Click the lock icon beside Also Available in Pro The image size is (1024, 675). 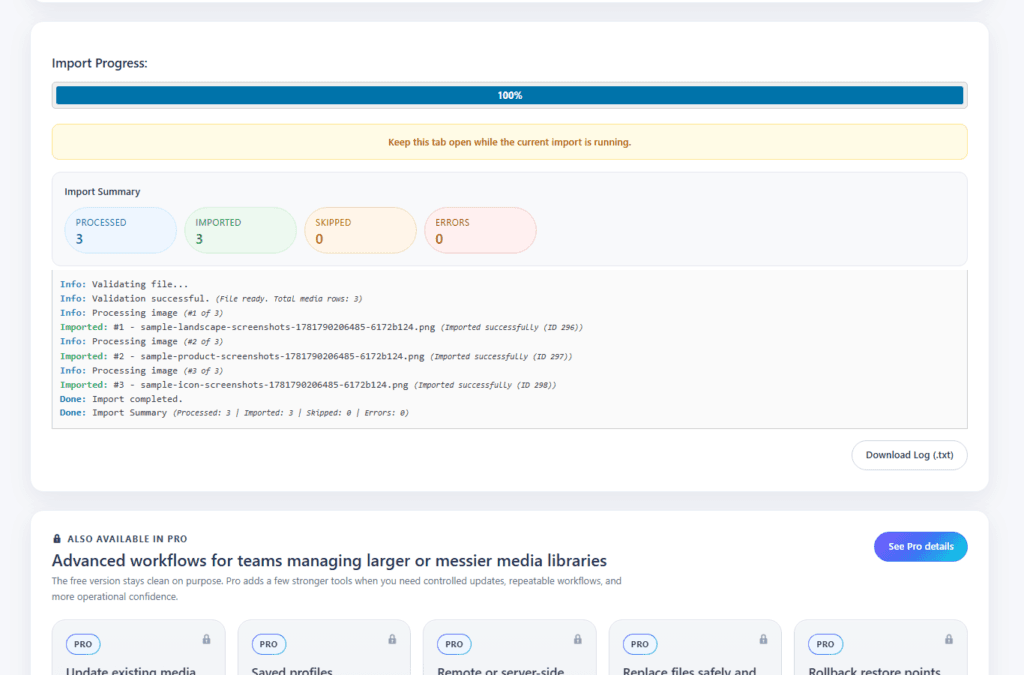click(x=57, y=539)
